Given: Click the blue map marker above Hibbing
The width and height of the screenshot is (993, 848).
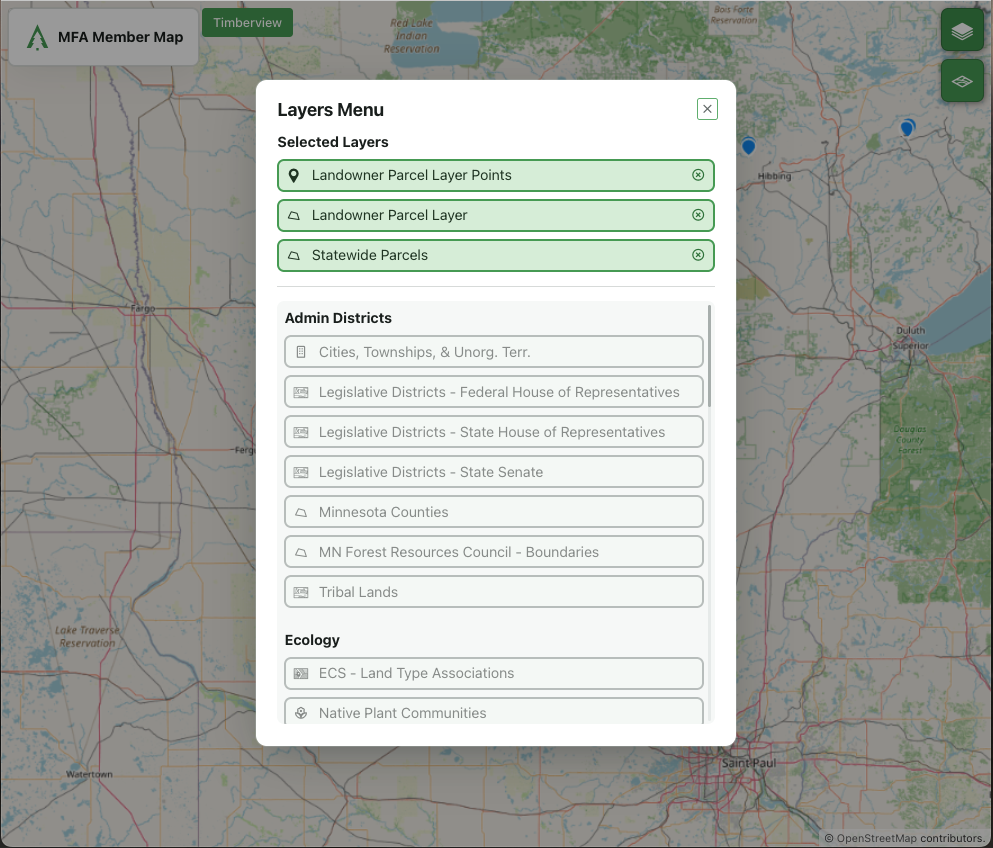Looking at the screenshot, I should click(x=749, y=146).
